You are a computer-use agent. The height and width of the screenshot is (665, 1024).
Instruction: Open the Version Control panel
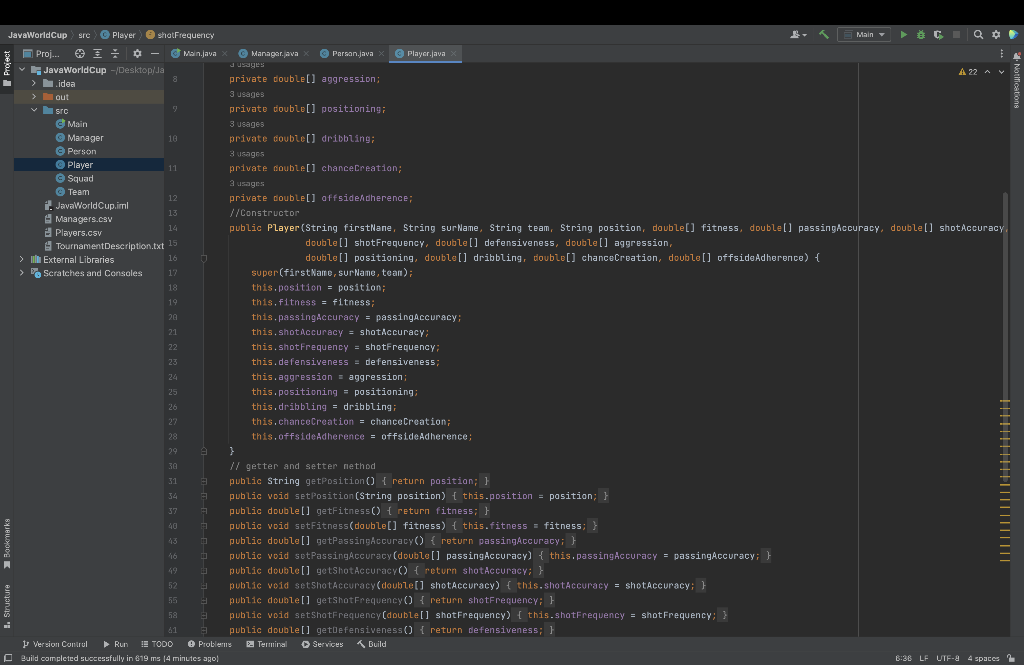click(x=58, y=644)
